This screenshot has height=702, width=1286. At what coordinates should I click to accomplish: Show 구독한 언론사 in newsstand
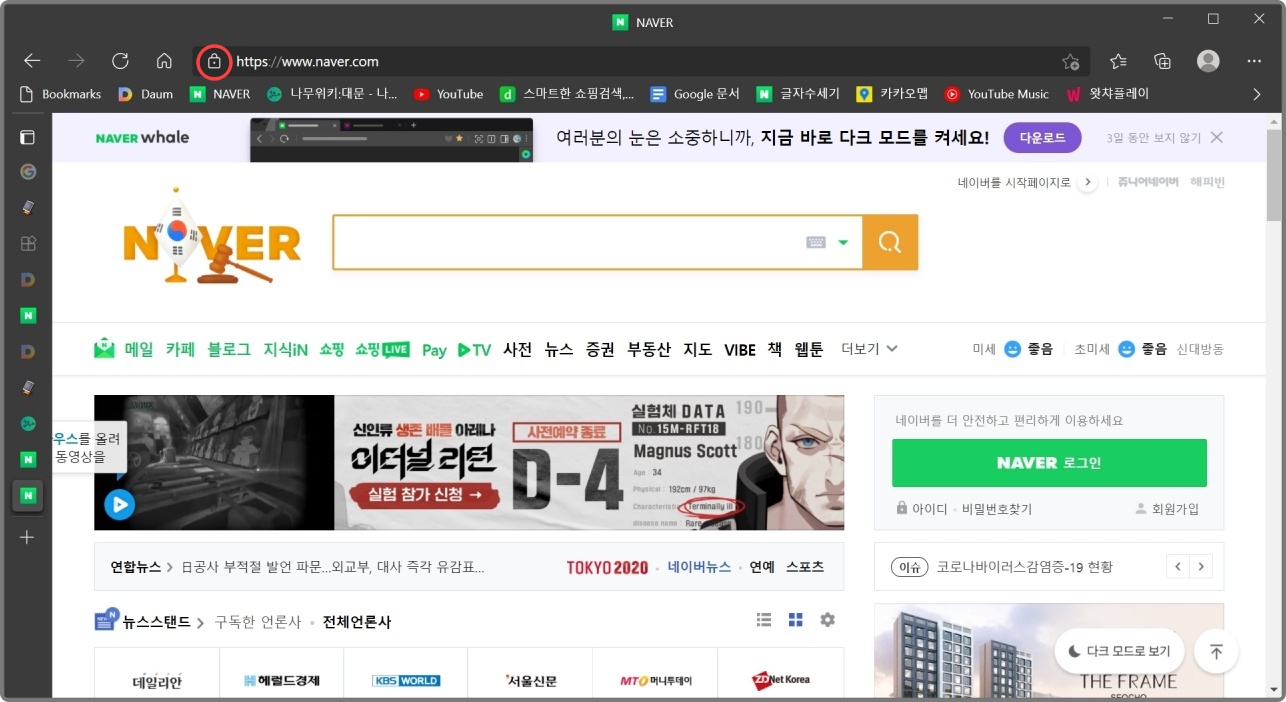tap(258, 622)
